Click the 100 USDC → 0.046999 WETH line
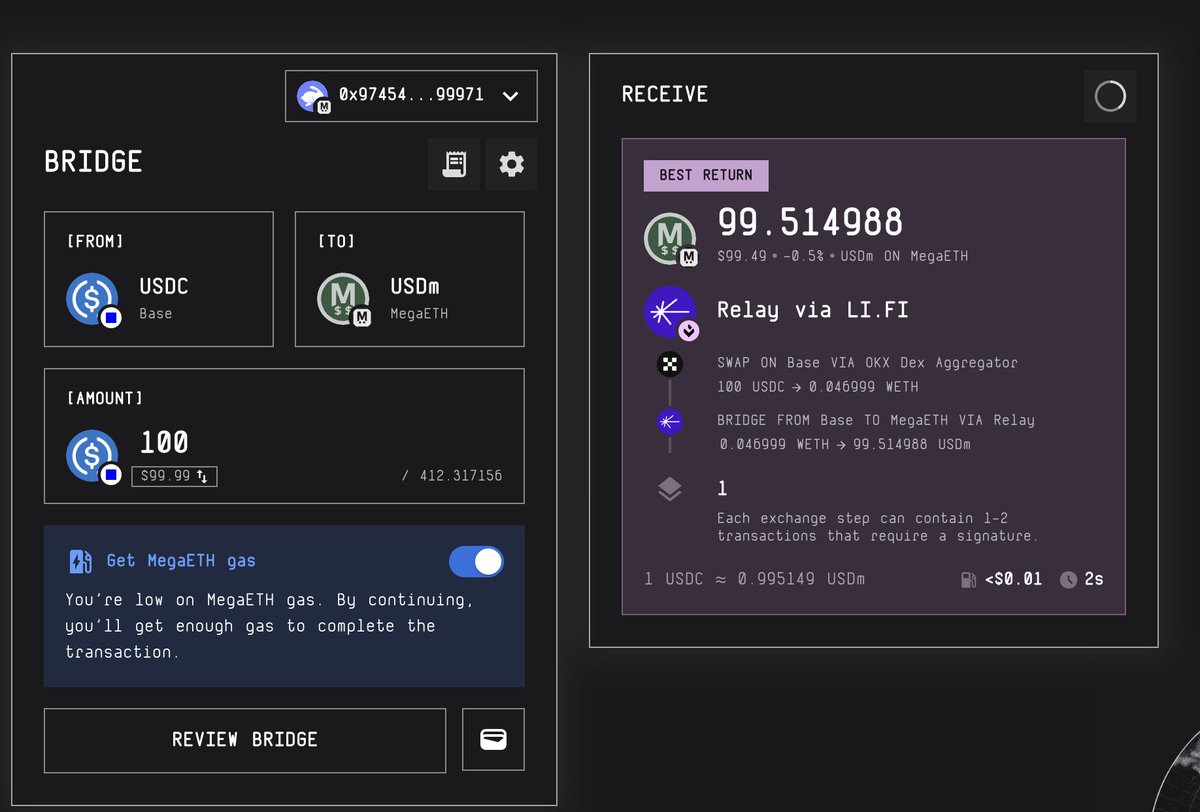The image size is (1200, 812). (x=818, y=387)
